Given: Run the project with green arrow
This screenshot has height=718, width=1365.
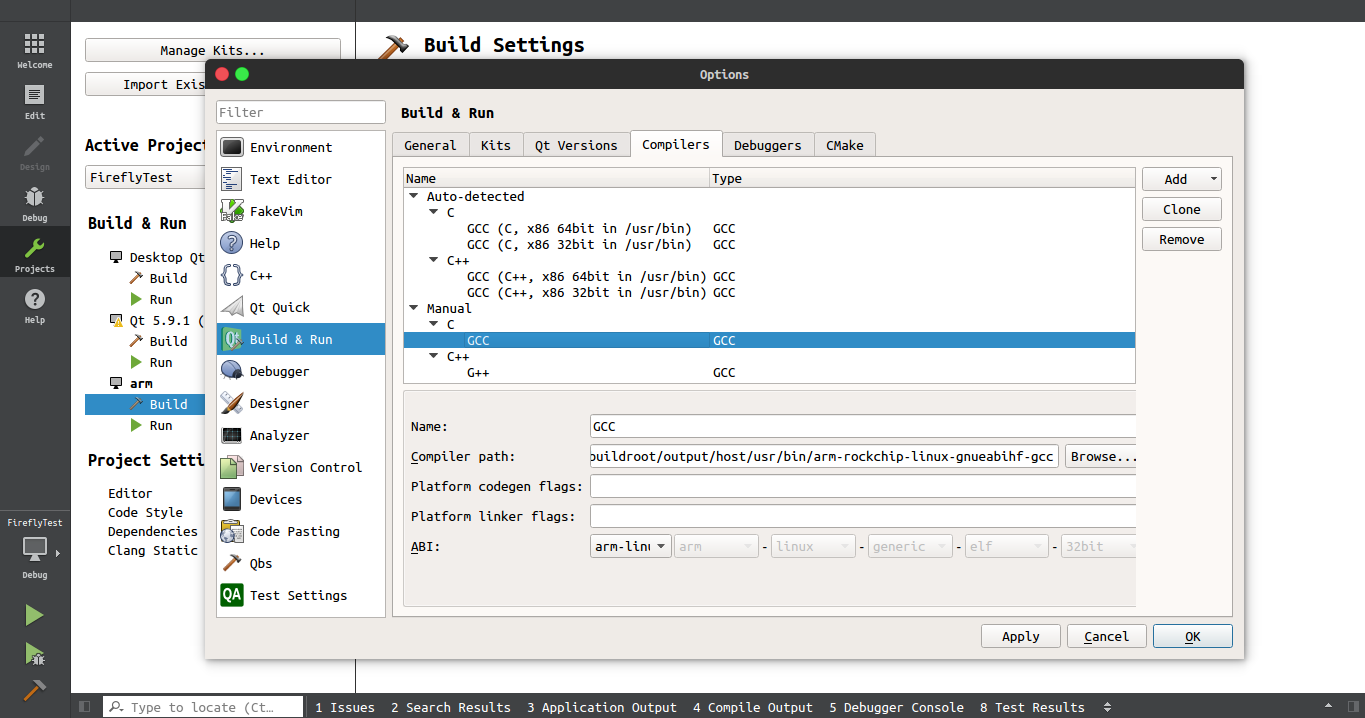Looking at the screenshot, I should pos(34,615).
